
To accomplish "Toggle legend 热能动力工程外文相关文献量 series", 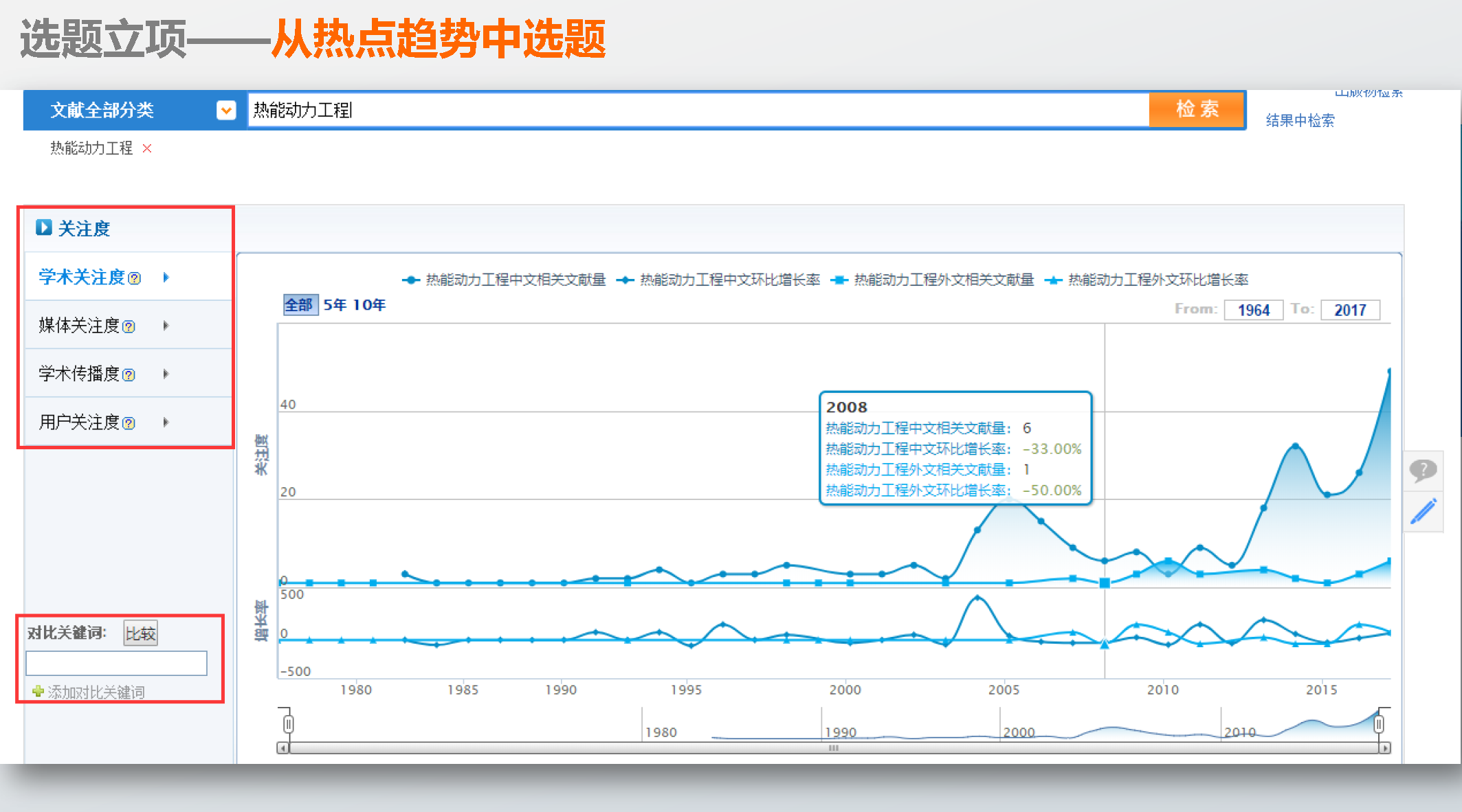I will coord(933,280).
